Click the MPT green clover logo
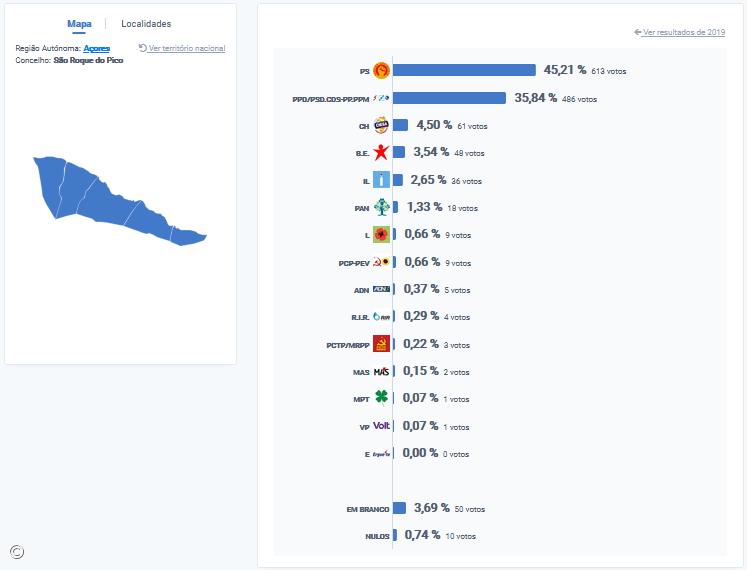Screen dimensions: 747x570 (381, 398)
